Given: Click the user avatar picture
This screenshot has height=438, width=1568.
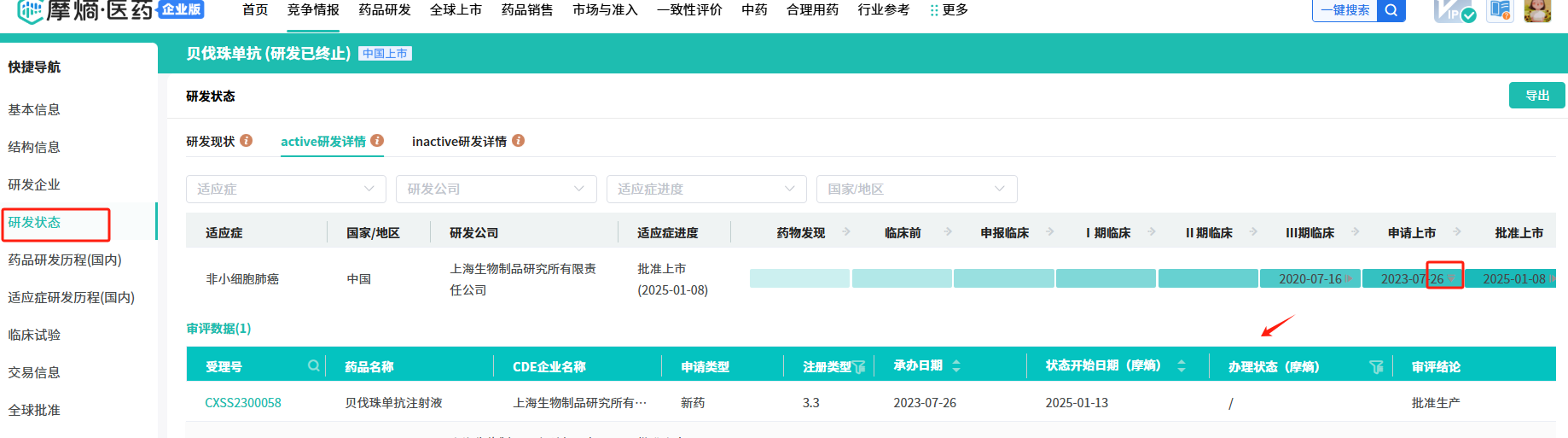Looking at the screenshot, I should (x=1537, y=10).
